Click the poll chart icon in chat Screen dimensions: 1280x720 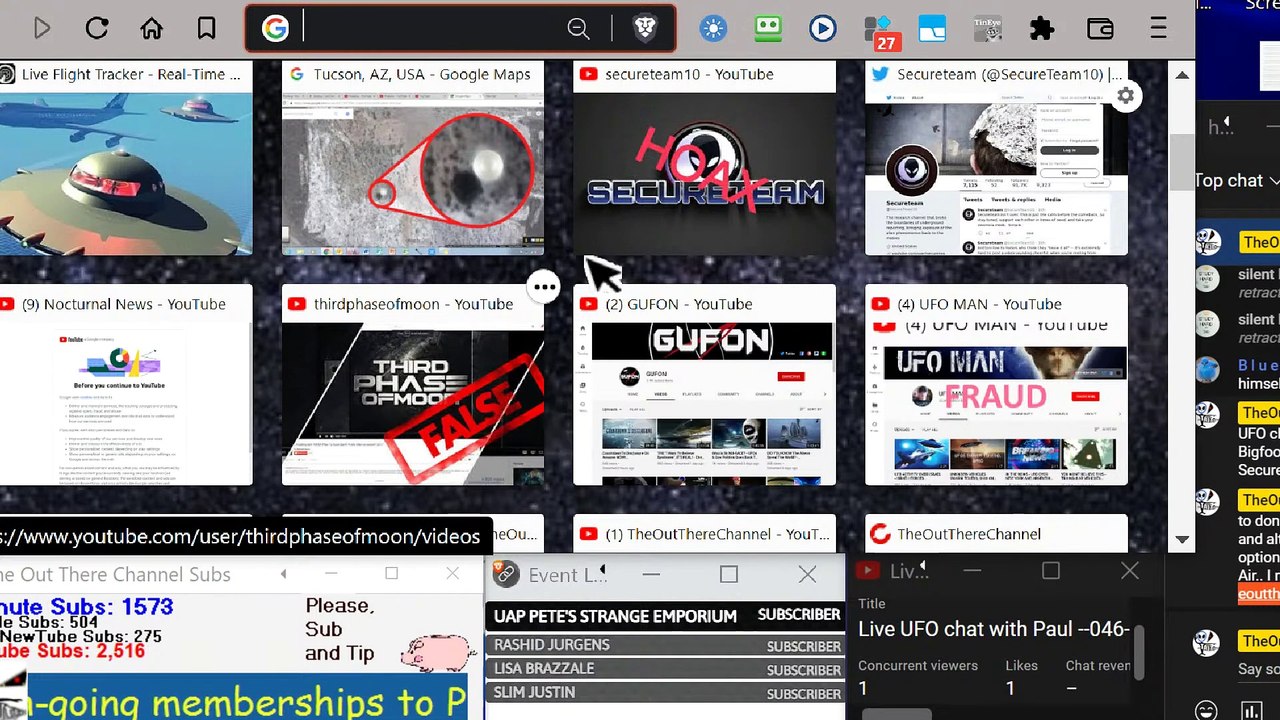(x=1252, y=711)
